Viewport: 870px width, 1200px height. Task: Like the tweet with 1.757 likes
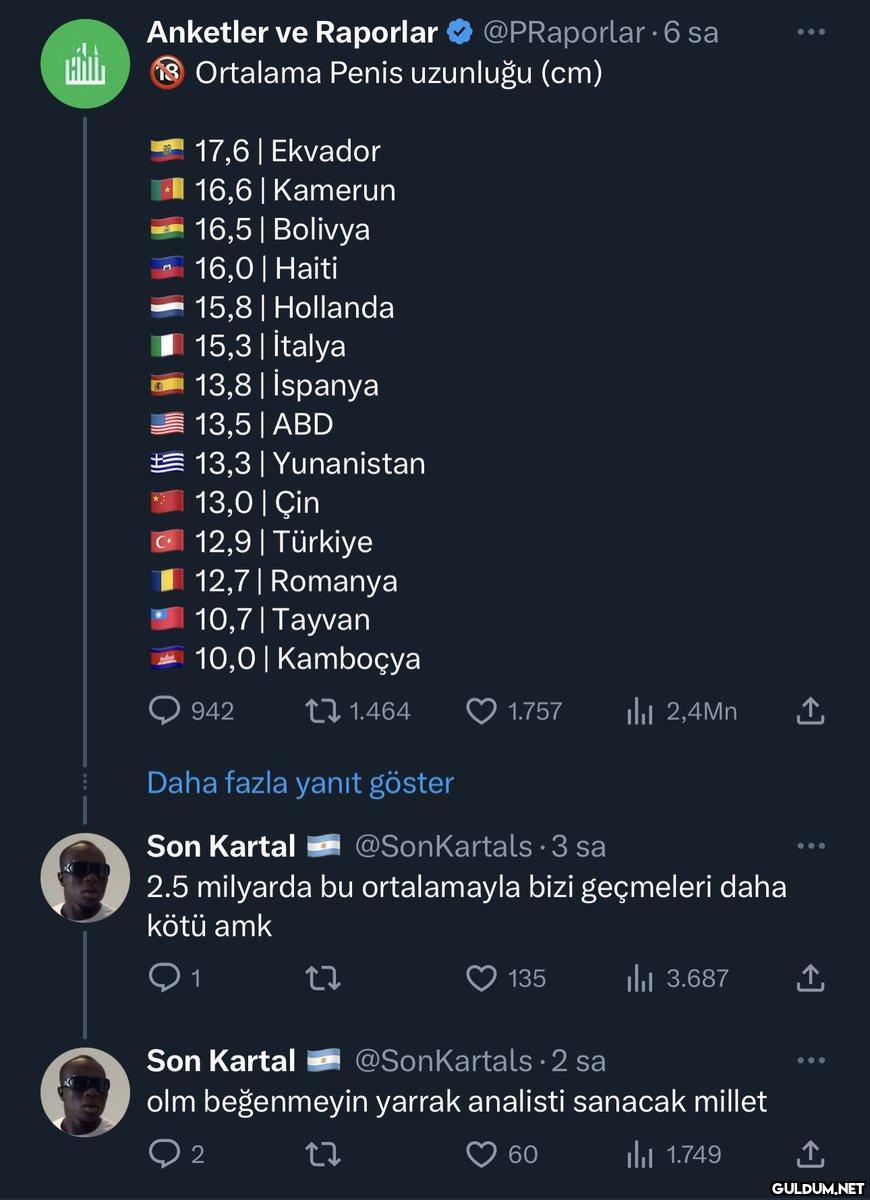pos(481,711)
